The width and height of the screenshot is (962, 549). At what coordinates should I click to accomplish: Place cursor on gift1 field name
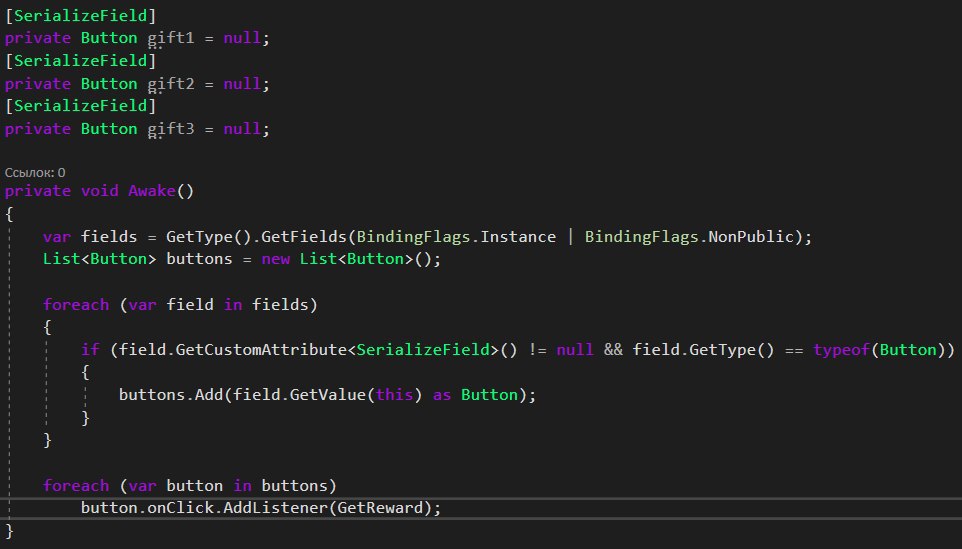point(171,38)
